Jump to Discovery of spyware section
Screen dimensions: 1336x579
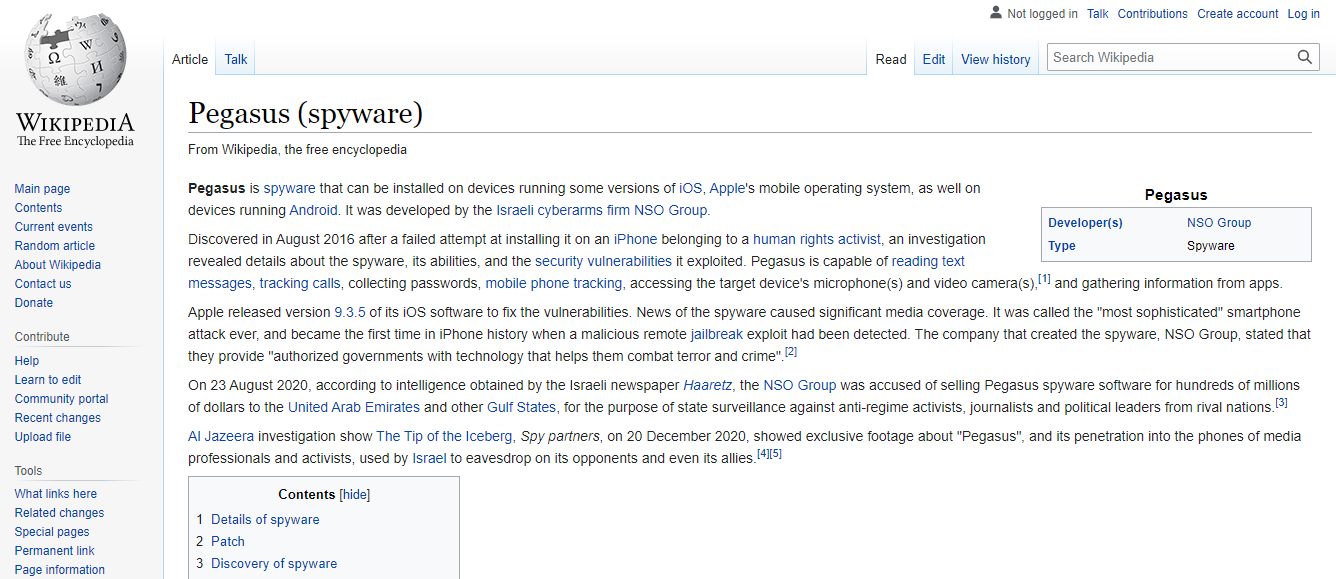pyautogui.click(x=274, y=564)
